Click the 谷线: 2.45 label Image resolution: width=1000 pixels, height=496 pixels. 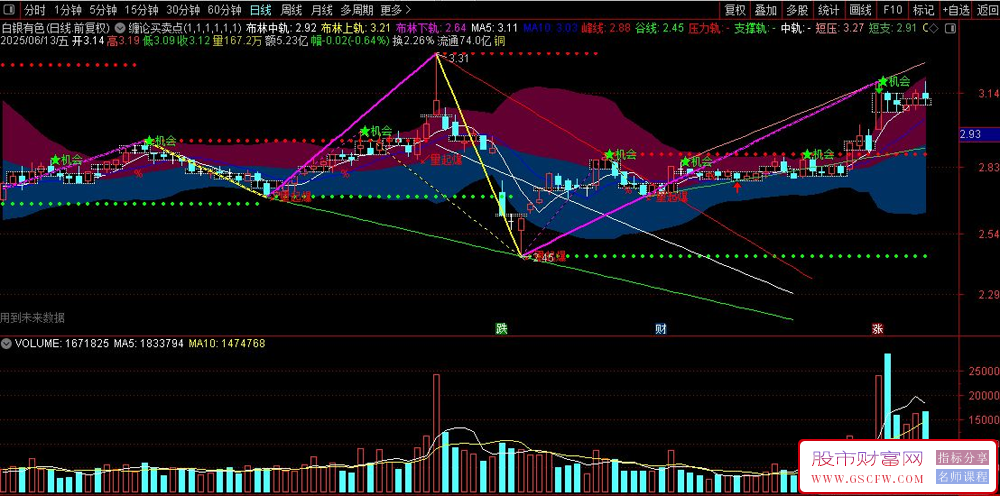pyautogui.click(x=659, y=28)
